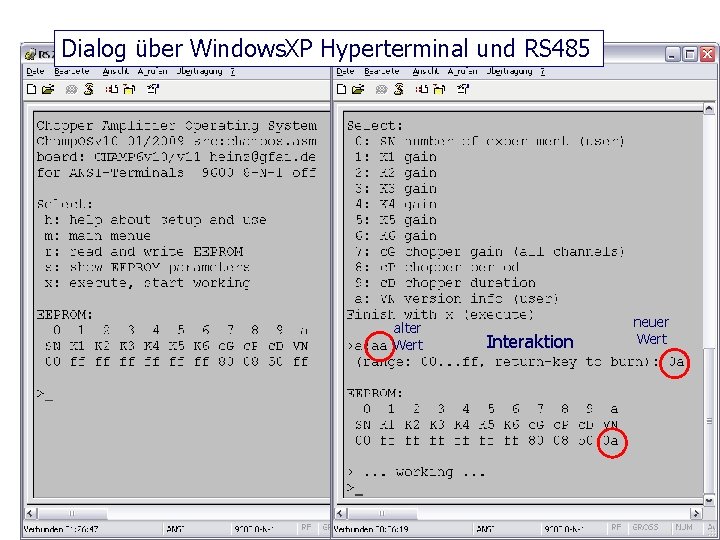Image resolution: width=720 pixels, height=540 pixels.
Task: Click '> ... working ...' line in right terminal
Action: pos(416,472)
